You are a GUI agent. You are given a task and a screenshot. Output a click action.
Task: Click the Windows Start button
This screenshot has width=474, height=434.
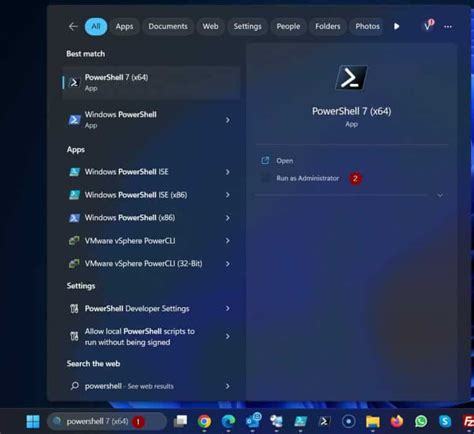(x=33, y=421)
